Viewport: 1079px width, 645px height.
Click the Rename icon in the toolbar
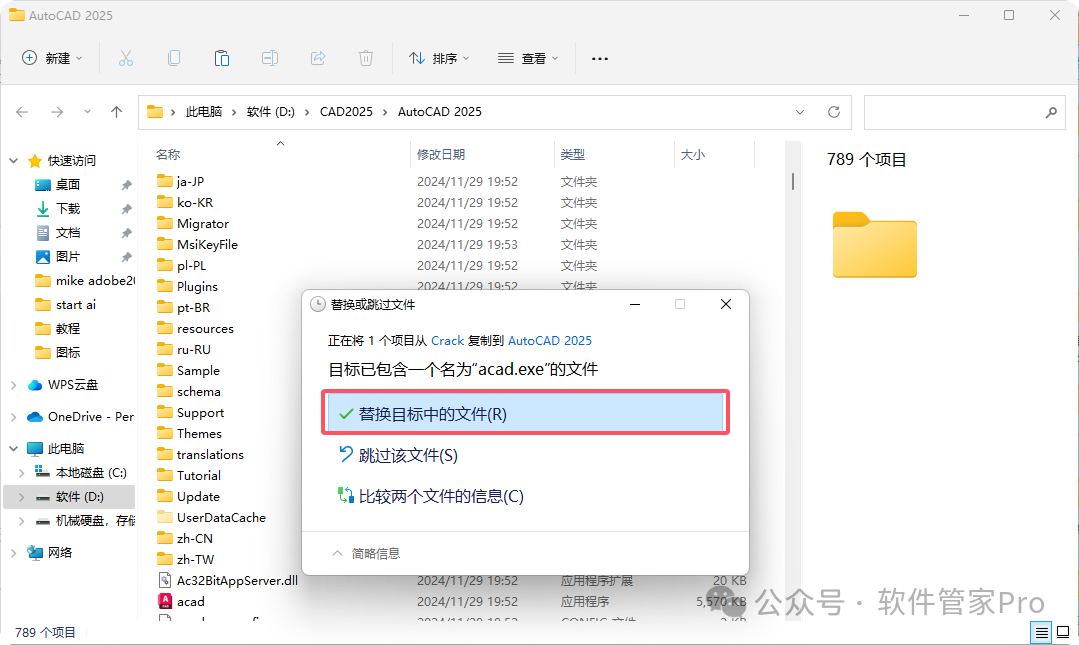(270, 59)
